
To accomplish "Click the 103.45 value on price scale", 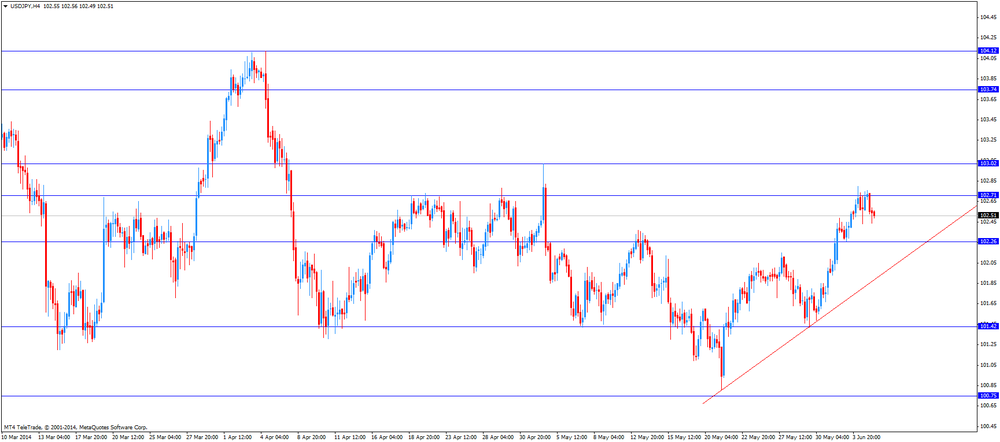I will [x=988, y=119].
